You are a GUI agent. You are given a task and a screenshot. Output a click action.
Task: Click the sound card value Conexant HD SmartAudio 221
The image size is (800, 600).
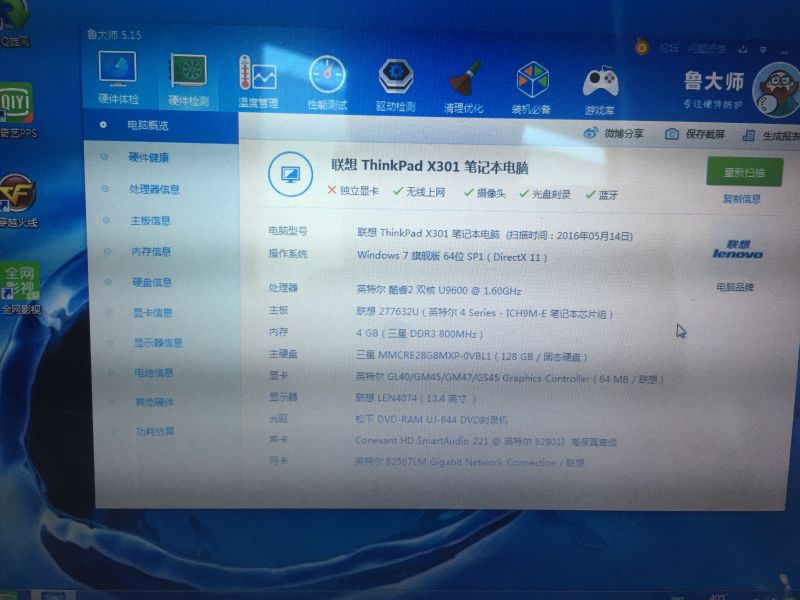486,441
